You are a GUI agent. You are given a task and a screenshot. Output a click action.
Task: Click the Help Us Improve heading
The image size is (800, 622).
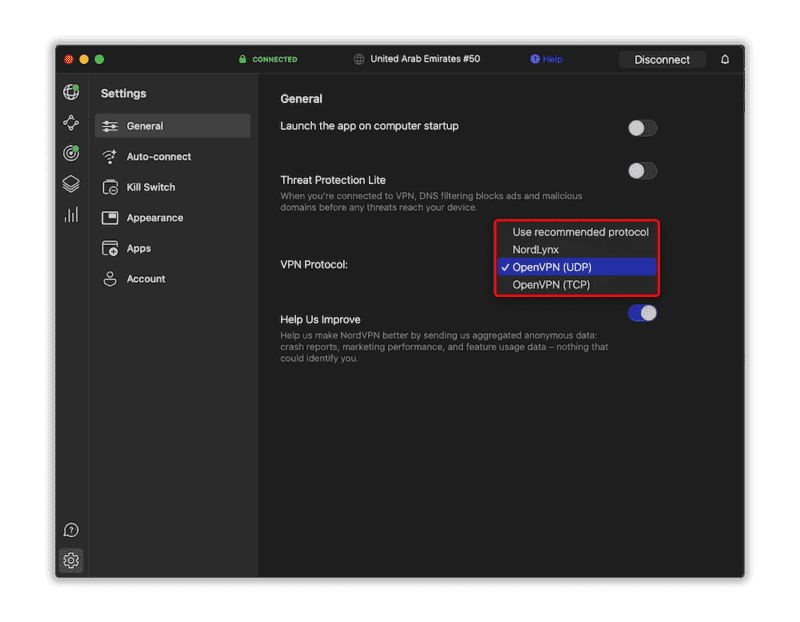point(320,319)
